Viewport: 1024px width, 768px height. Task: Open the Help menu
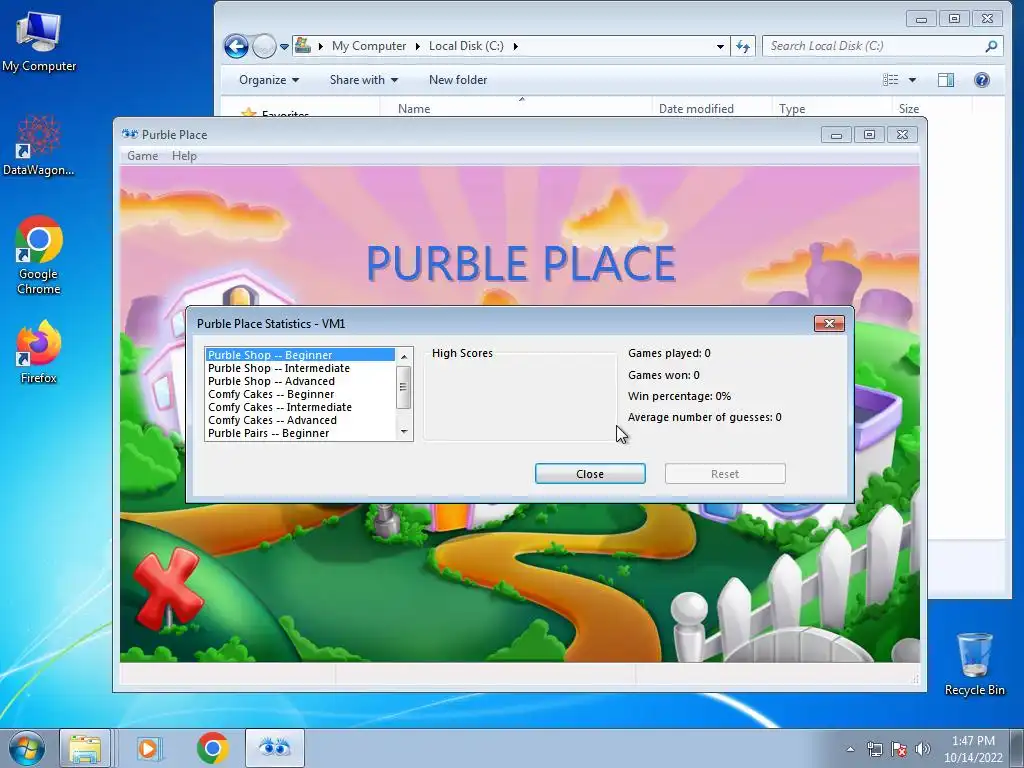coord(184,155)
